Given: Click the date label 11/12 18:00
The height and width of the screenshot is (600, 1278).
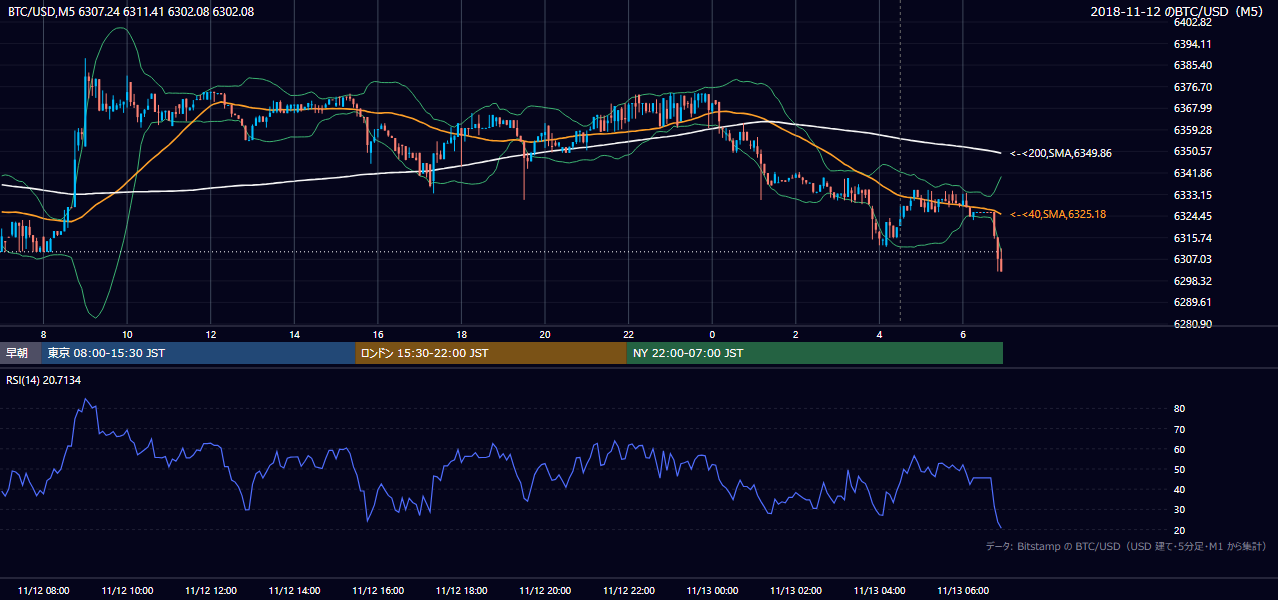Looking at the screenshot, I should pyautogui.click(x=461, y=591).
